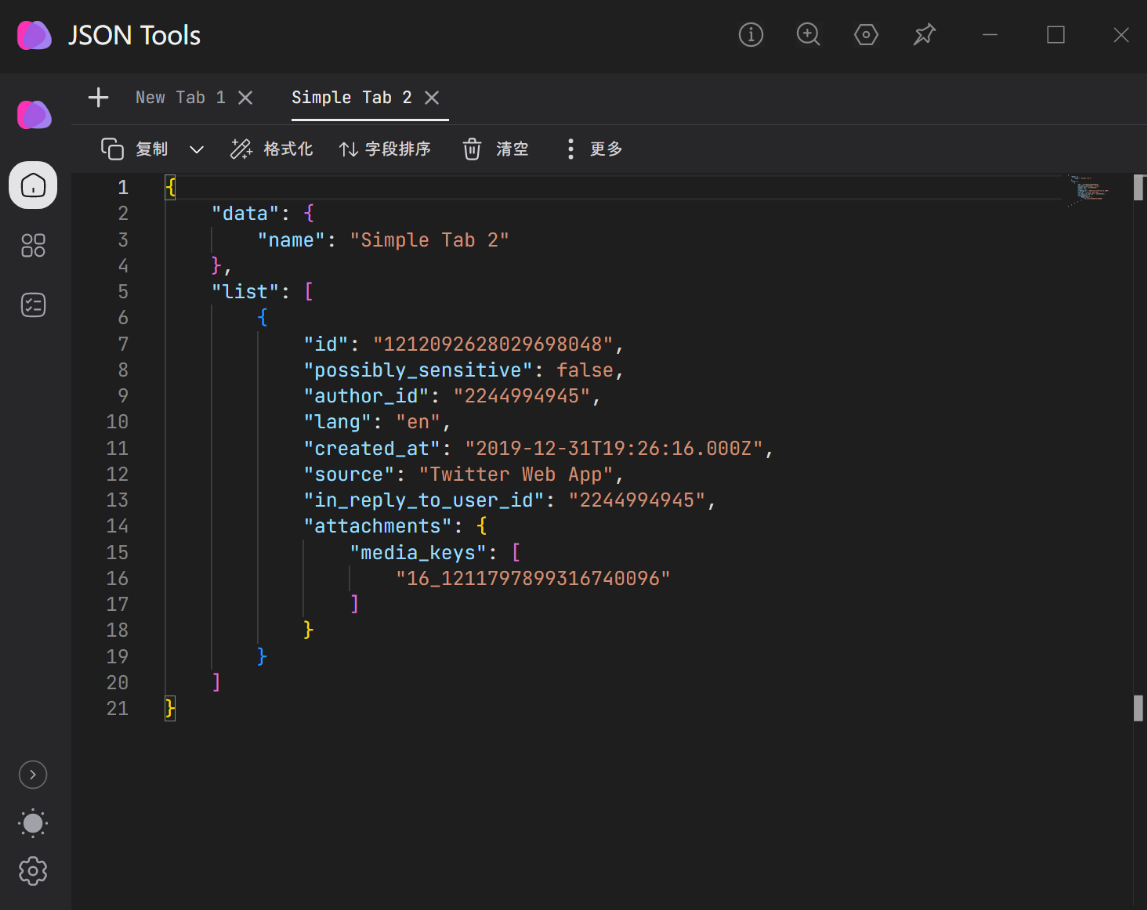Switch to the New Tab 1 tab

pyautogui.click(x=180, y=98)
